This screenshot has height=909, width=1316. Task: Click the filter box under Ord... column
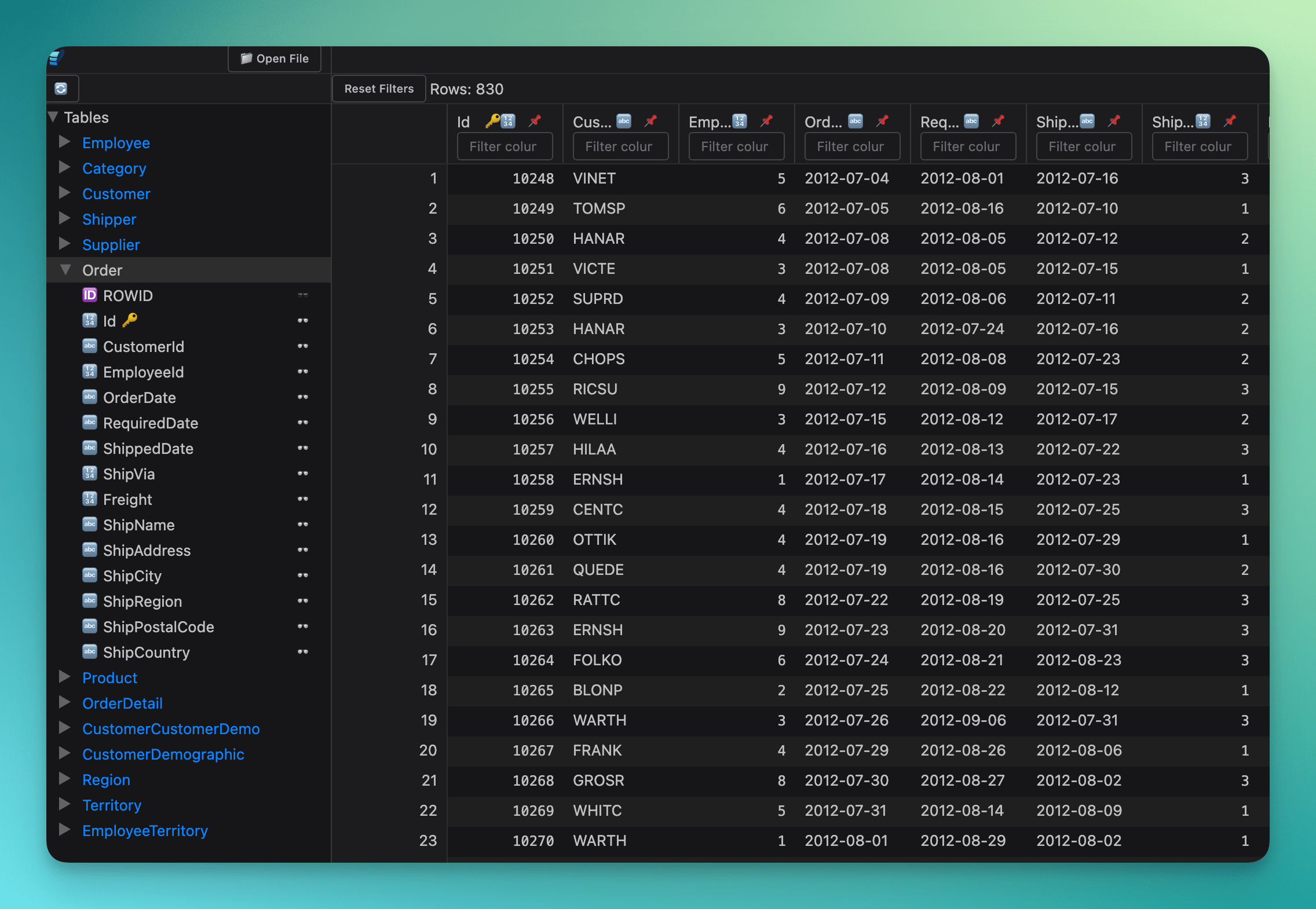pyautogui.click(x=851, y=146)
